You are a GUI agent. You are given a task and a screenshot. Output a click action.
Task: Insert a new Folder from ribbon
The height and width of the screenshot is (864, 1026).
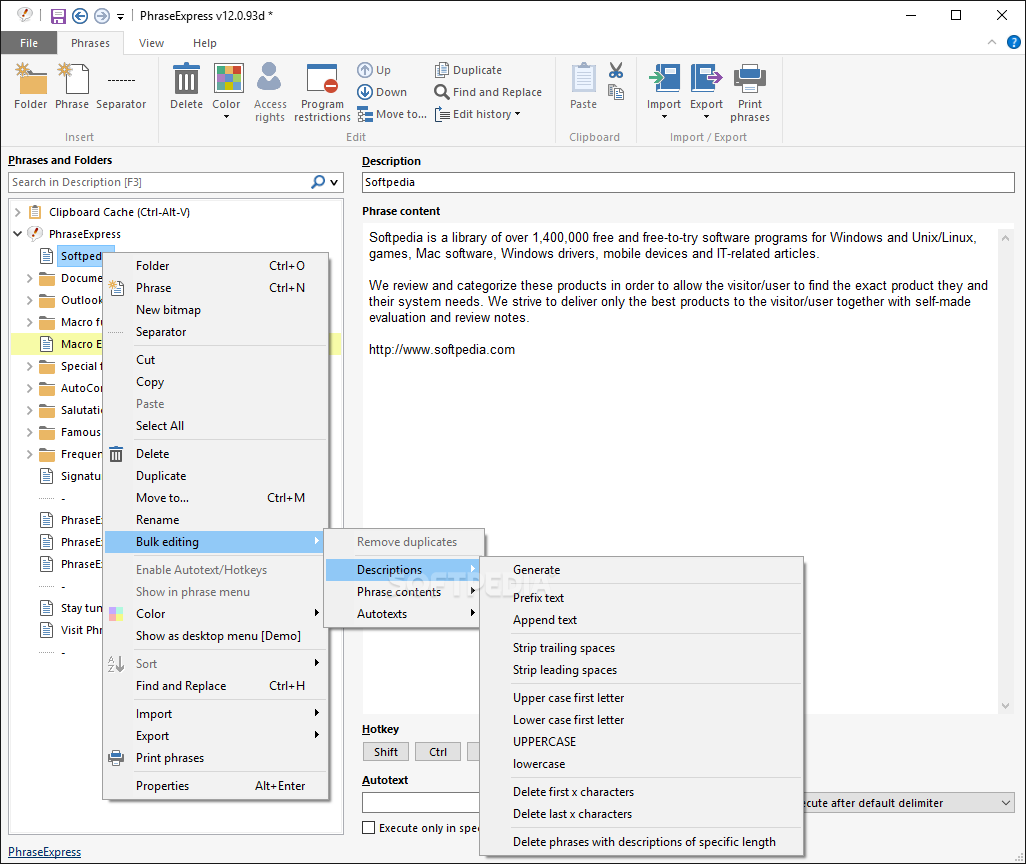[30, 86]
